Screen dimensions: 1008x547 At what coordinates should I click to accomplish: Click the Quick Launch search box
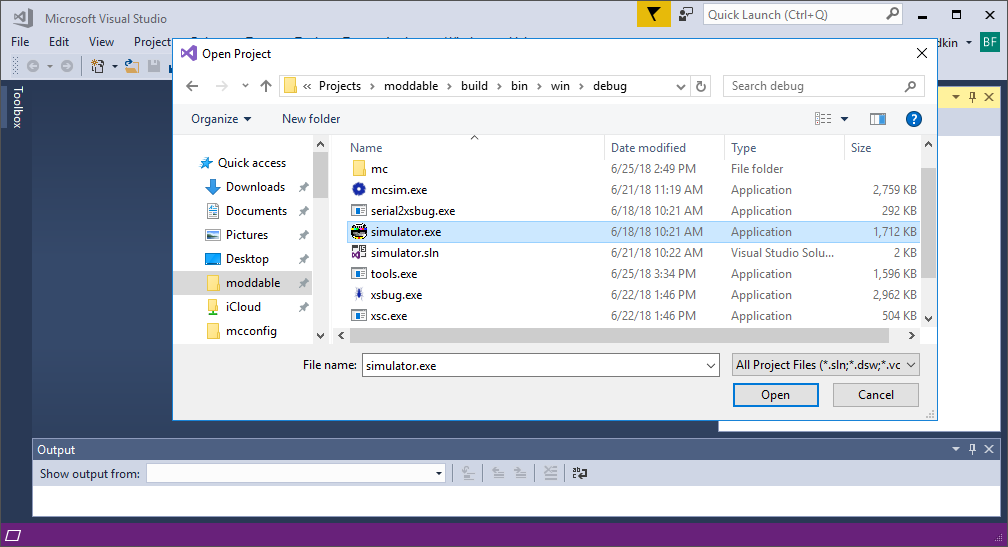pyautogui.click(x=803, y=14)
